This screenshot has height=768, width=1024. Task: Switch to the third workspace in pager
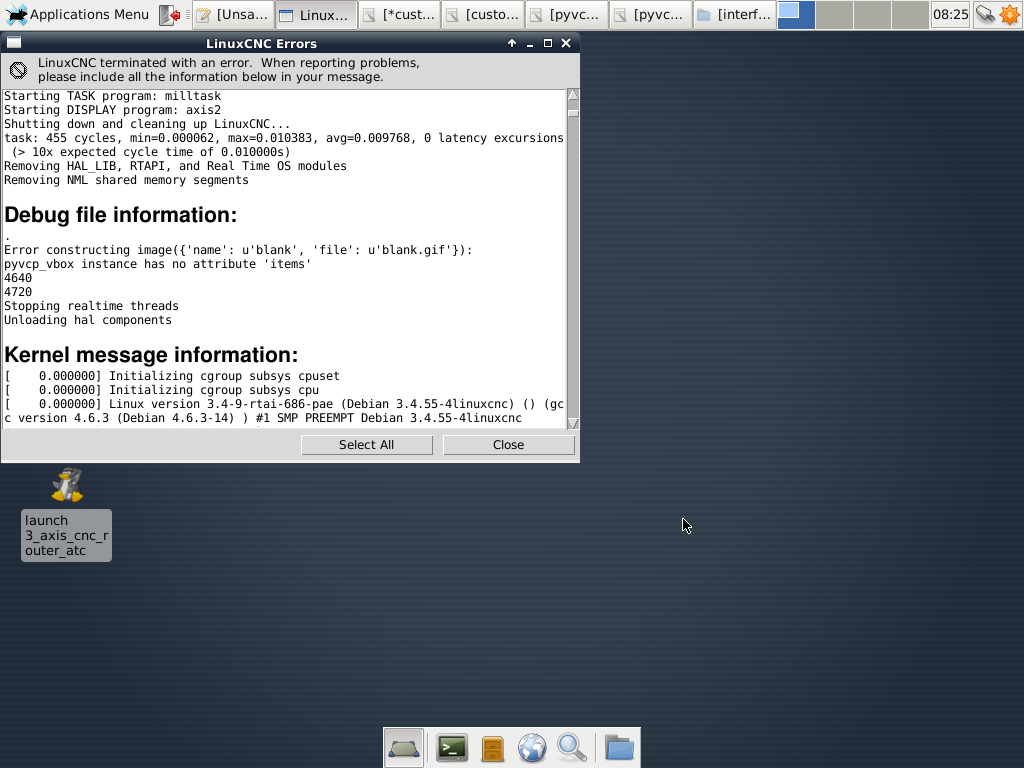tap(872, 15)
